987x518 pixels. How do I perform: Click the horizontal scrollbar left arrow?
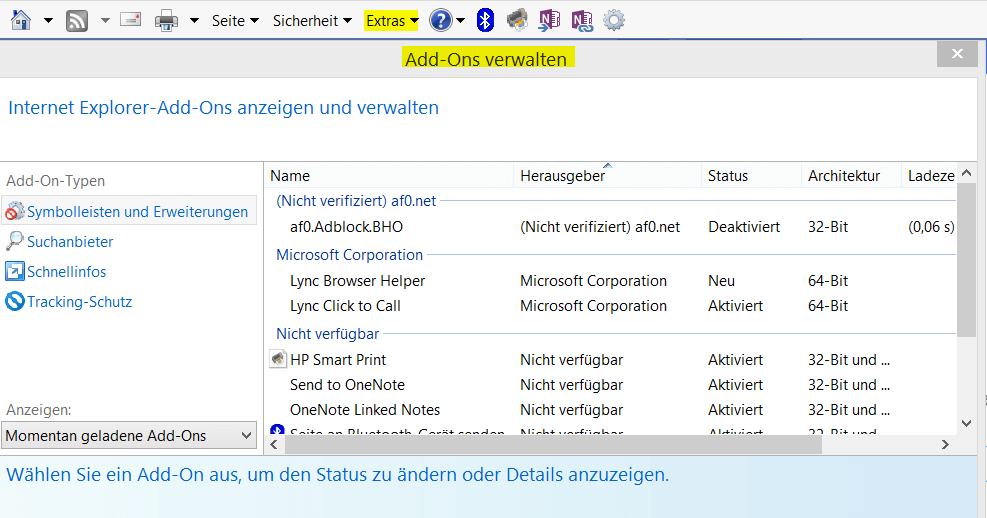point(274,444)
